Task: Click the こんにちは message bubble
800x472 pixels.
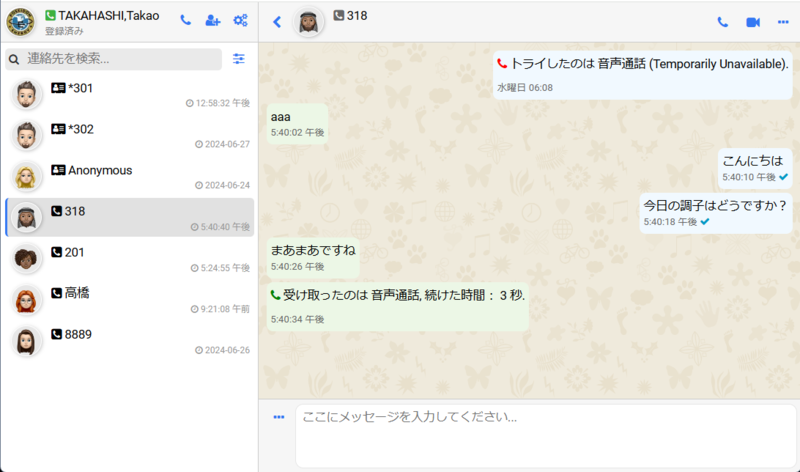Action: 753,167
